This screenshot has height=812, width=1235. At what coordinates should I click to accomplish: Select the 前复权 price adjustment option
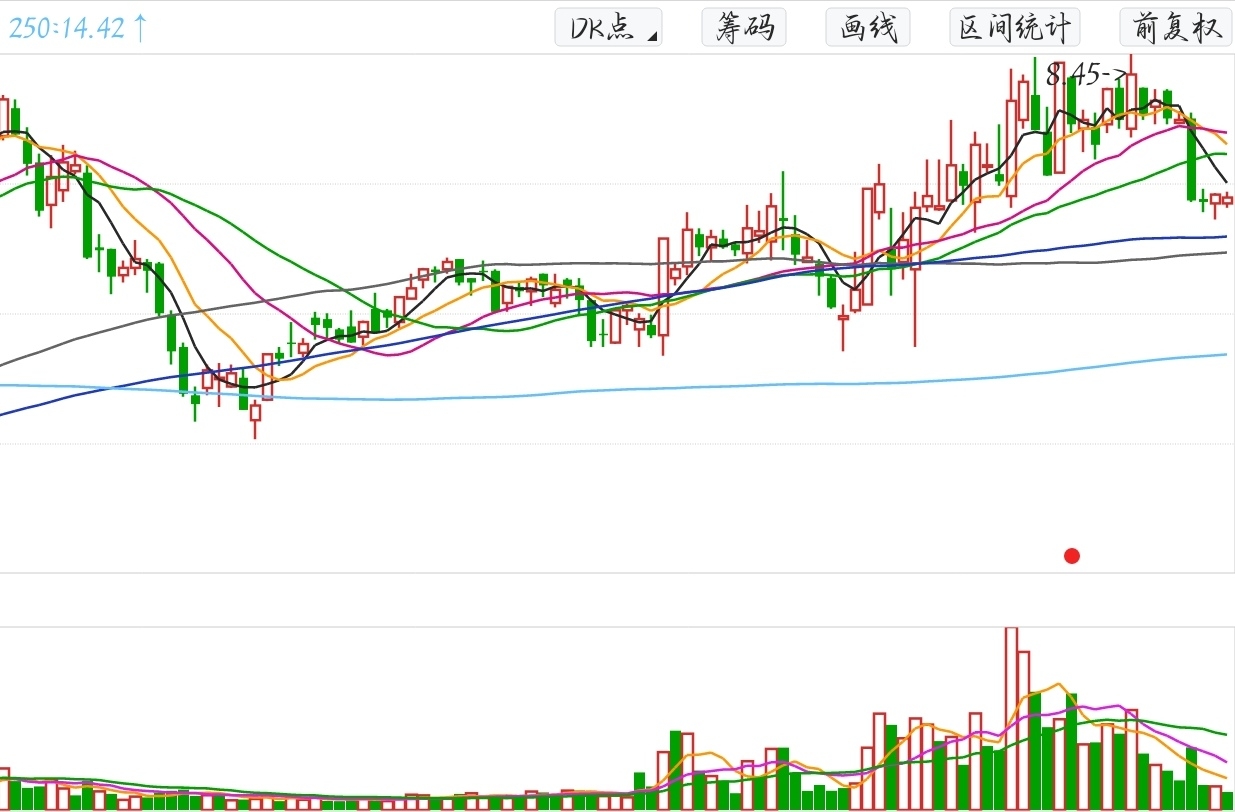(1176, 27)
